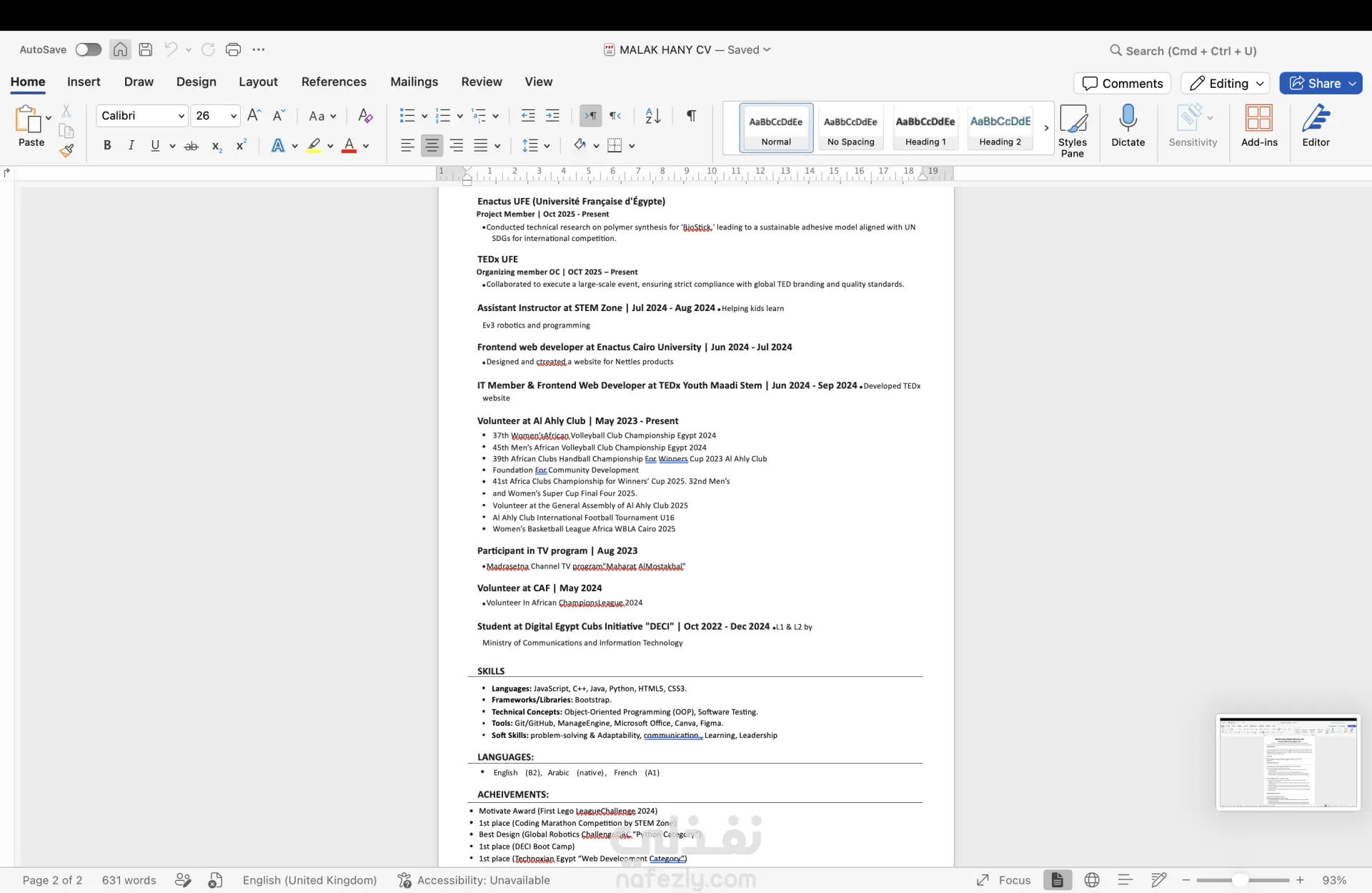1372x893 pixels.
Task: Open Add-ins
Action: pyautogui.click(x=1259, y=126)
